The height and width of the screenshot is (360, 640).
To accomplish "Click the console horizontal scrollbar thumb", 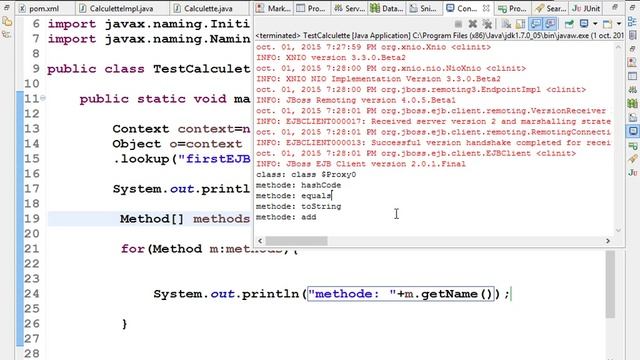I will pyautogui.click(x=296, y=241).
